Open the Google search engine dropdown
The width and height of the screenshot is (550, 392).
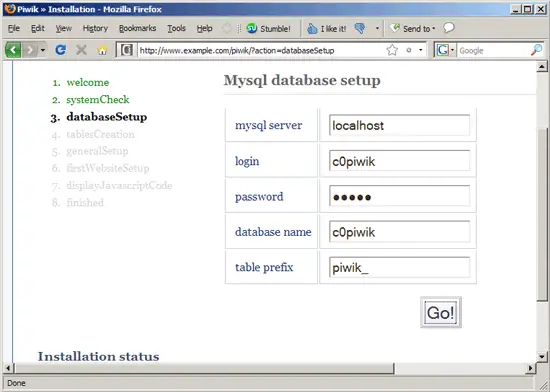coord(445,50)
